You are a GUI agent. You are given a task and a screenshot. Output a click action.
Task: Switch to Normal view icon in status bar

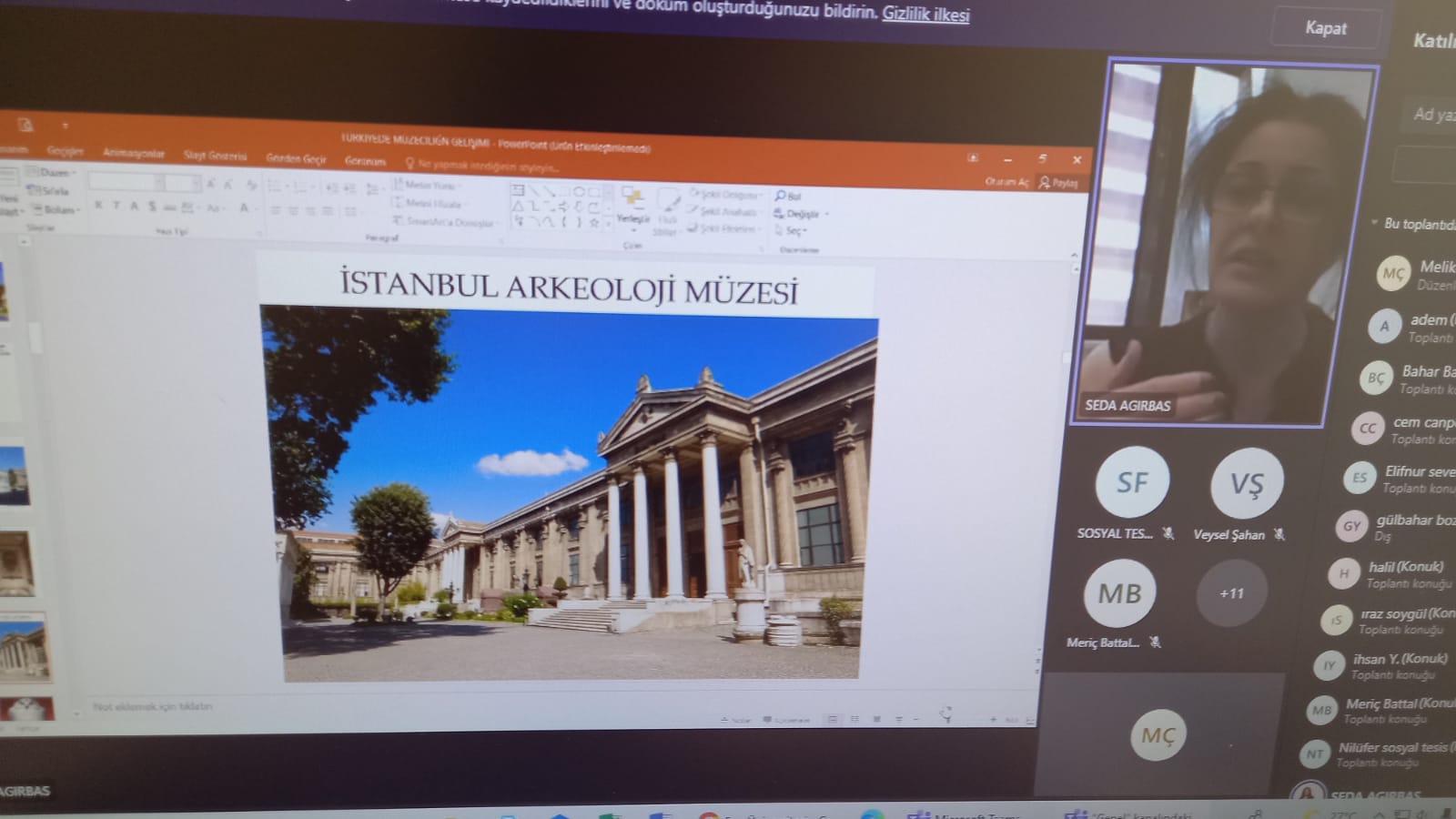[832, 719]
